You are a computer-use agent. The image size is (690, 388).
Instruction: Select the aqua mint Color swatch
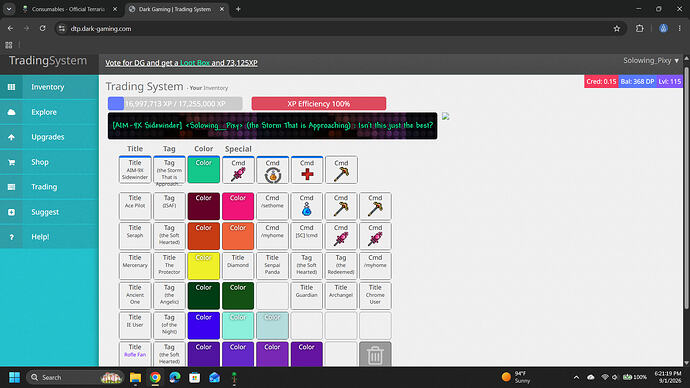(x=238, y=326)
